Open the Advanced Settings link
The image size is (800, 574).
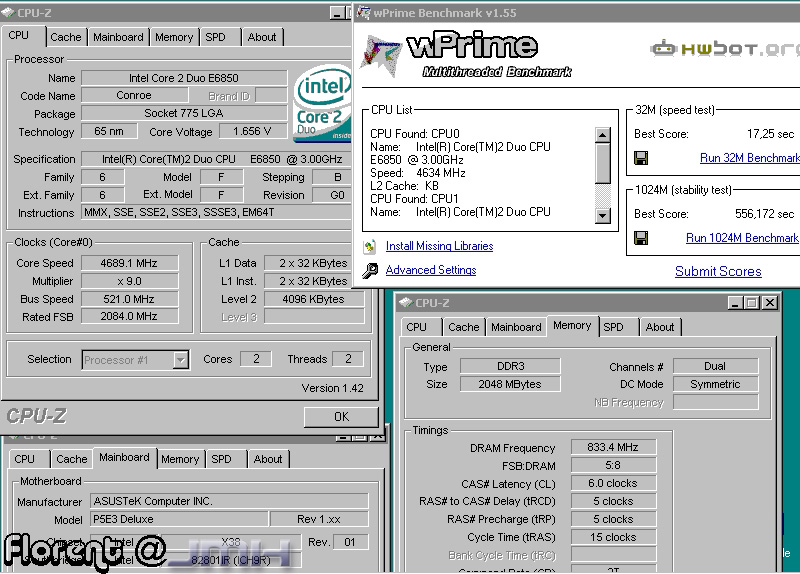(431, 270)
